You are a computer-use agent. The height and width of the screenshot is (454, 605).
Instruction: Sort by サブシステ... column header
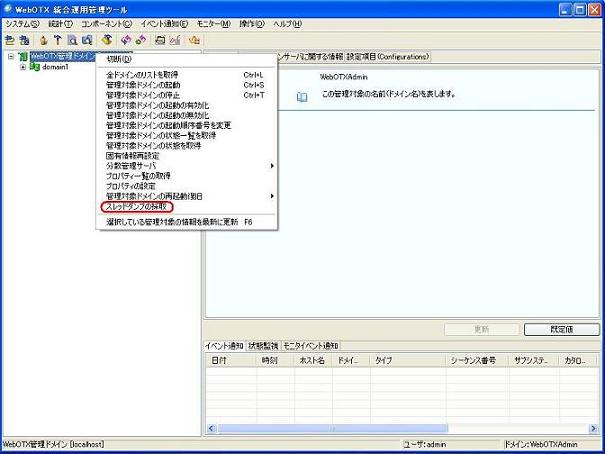(x=534, y=361)
